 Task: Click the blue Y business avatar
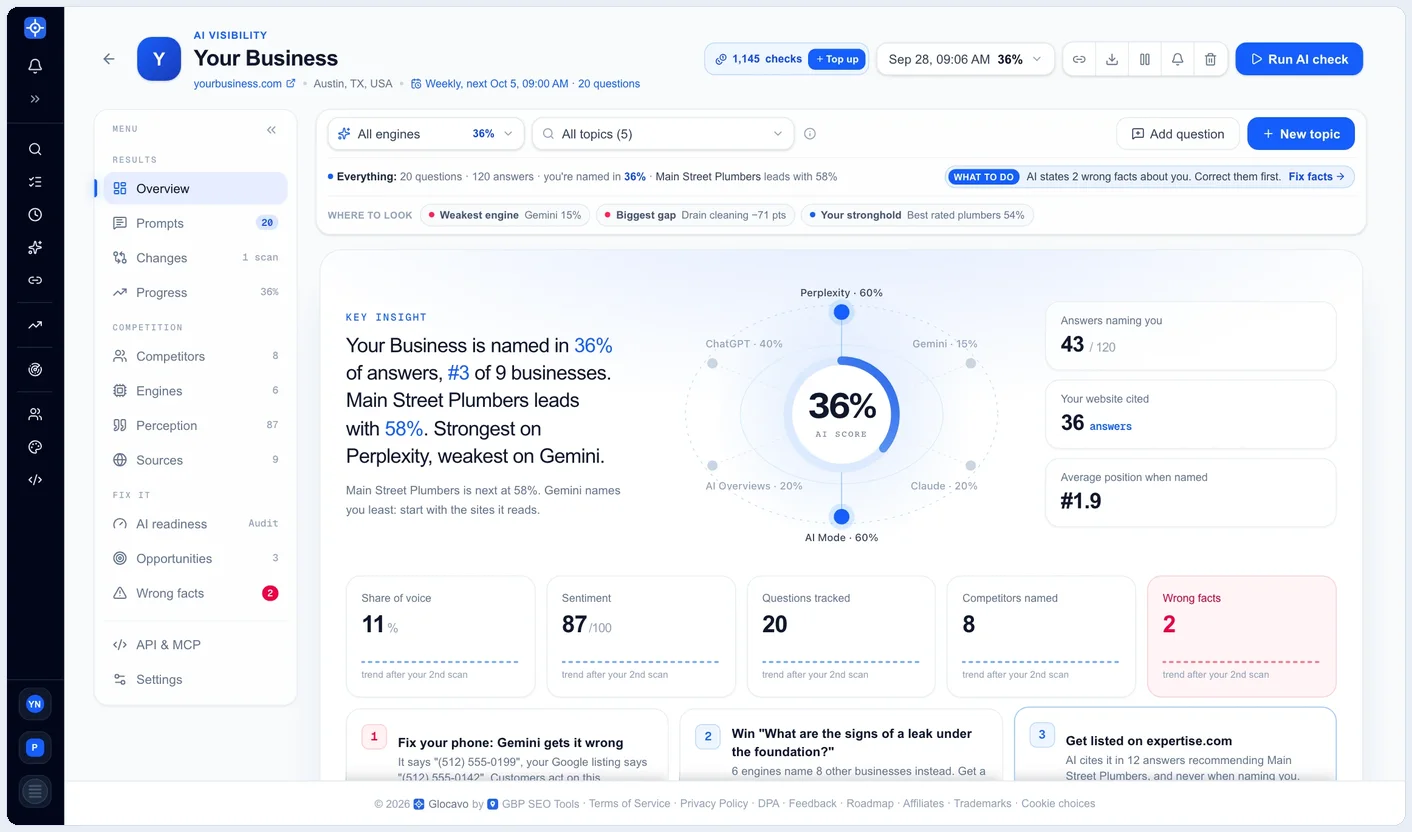click(159, 59)
